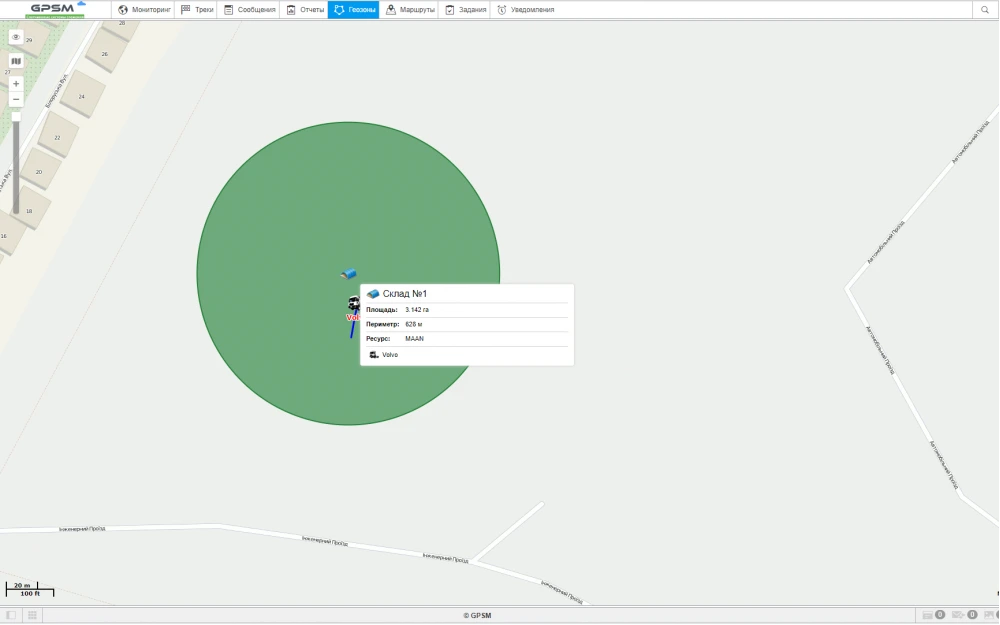The image size is (1000, 625).
Task: Open the Сообщения section
Action: point(249,10)
